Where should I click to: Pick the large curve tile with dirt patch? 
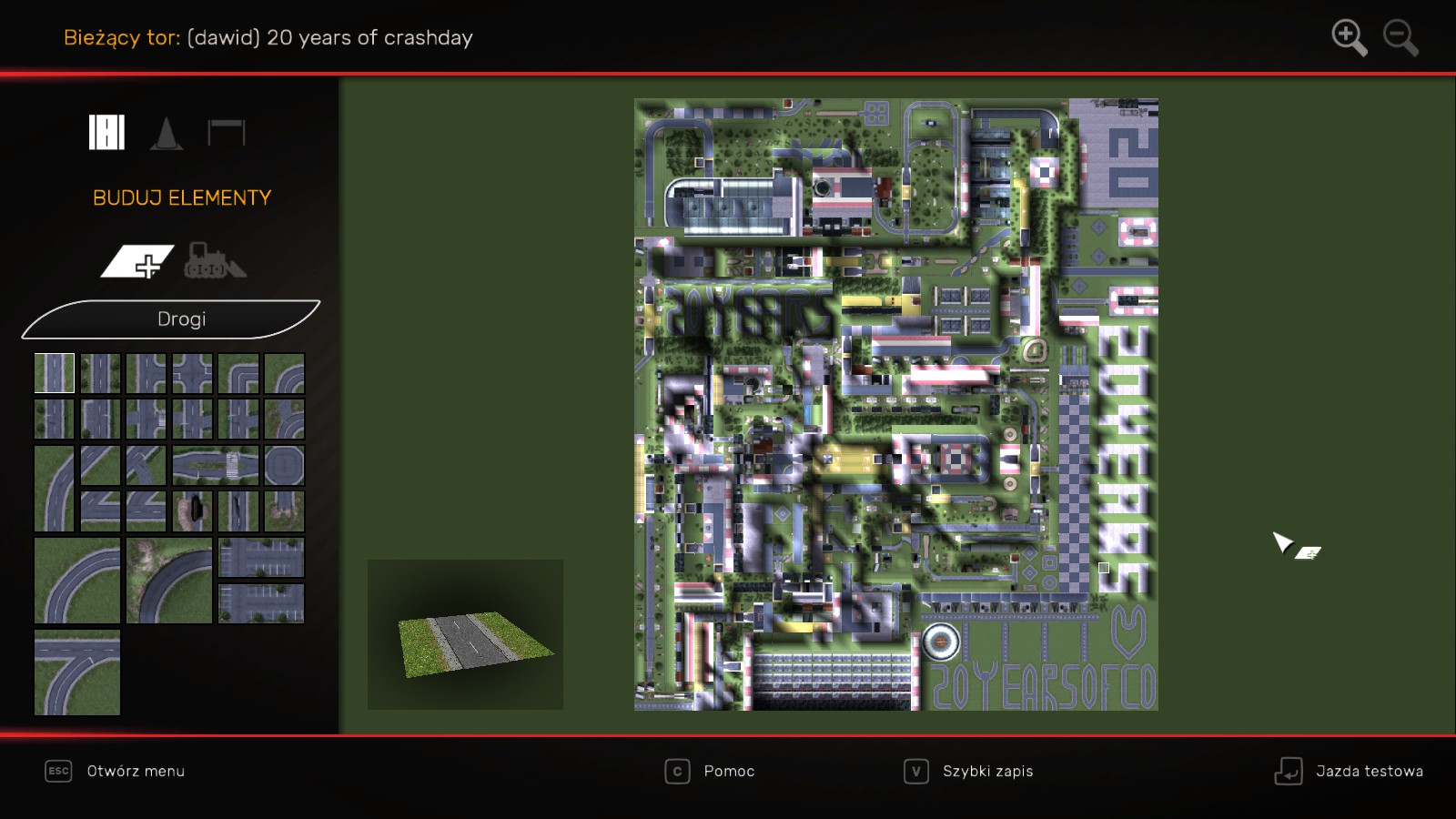(169, 581)
